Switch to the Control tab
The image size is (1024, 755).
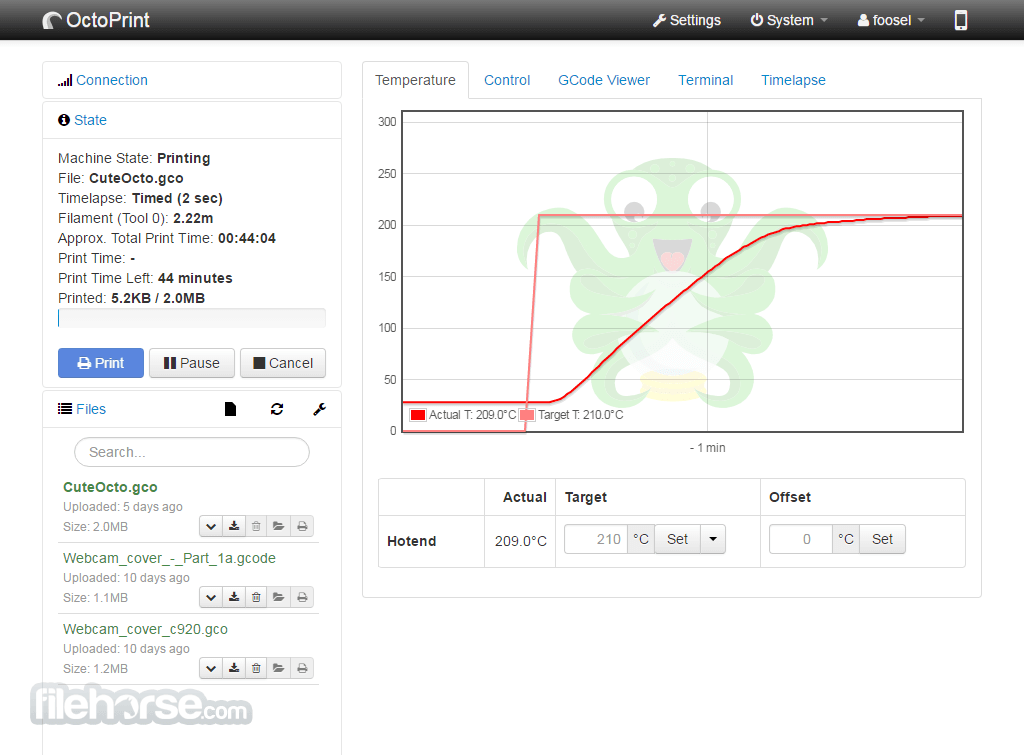click(507, 80)
